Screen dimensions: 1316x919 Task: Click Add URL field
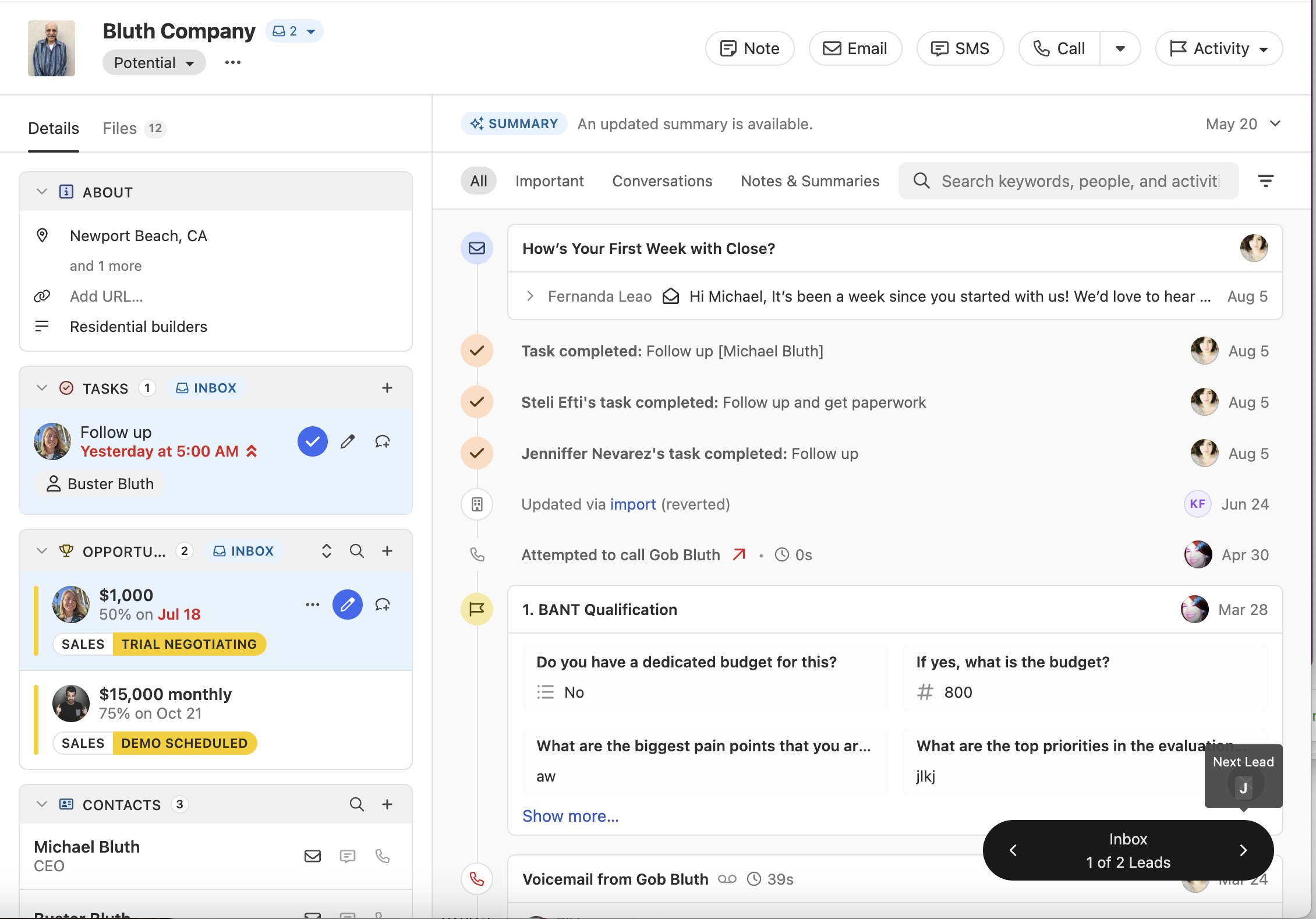(x=107, y=296)
